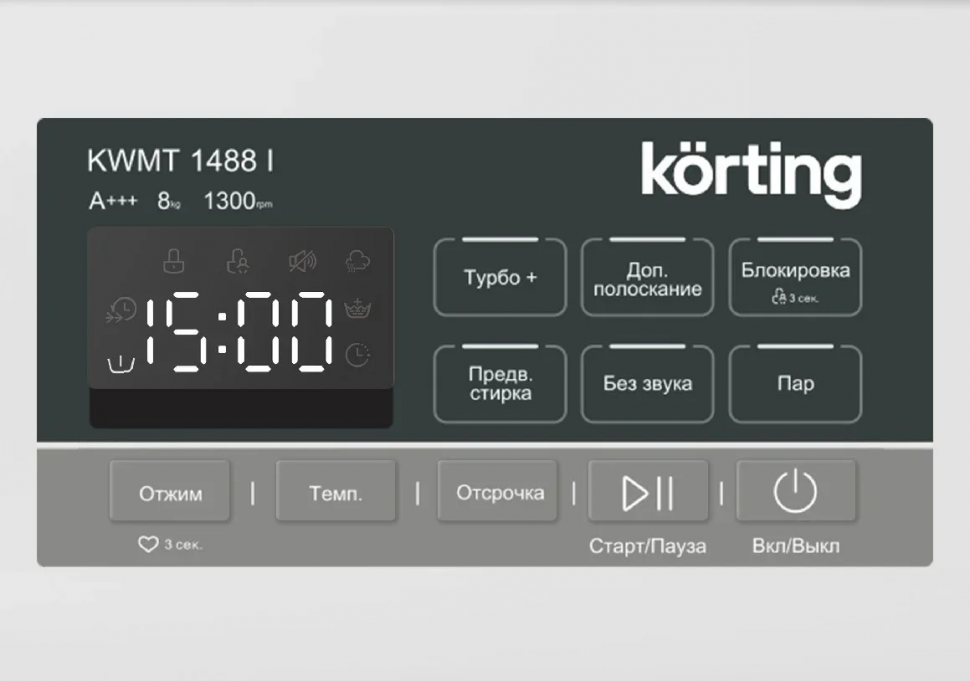Tap the prewash tub indicator icon
Image resolution: width=970 pixels, height=681 pixels.
point(121,364)
